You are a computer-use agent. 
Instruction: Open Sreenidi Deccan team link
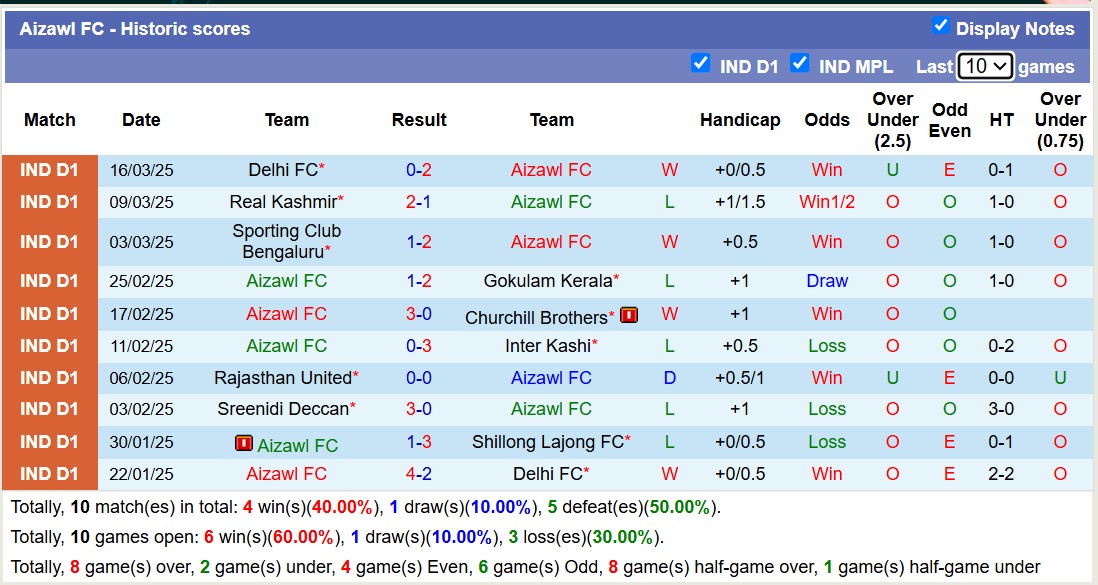(283, 409)
